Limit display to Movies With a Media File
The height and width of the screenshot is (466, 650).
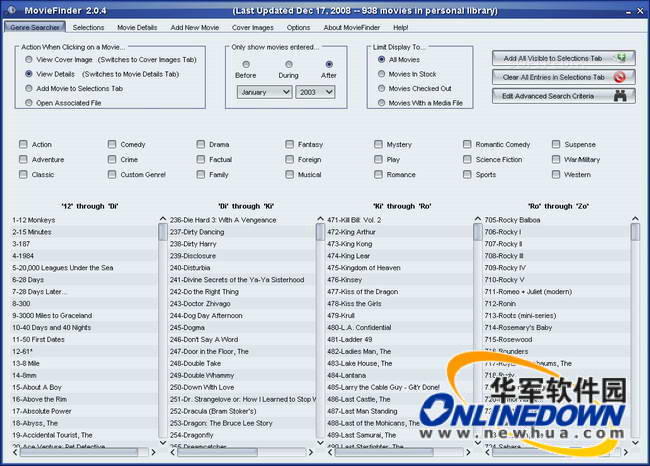pyautogui.click(x=381, y=103)
